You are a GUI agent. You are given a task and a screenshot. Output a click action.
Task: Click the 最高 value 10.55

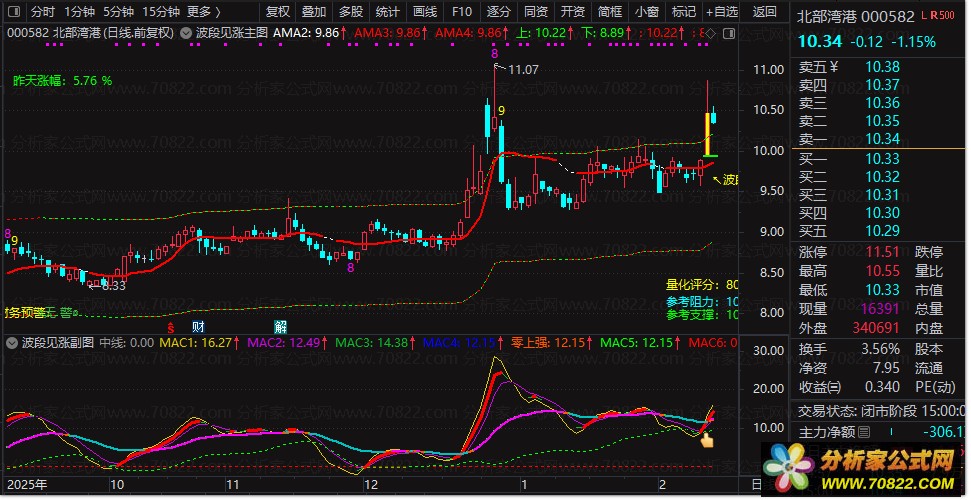pos(882,271)
